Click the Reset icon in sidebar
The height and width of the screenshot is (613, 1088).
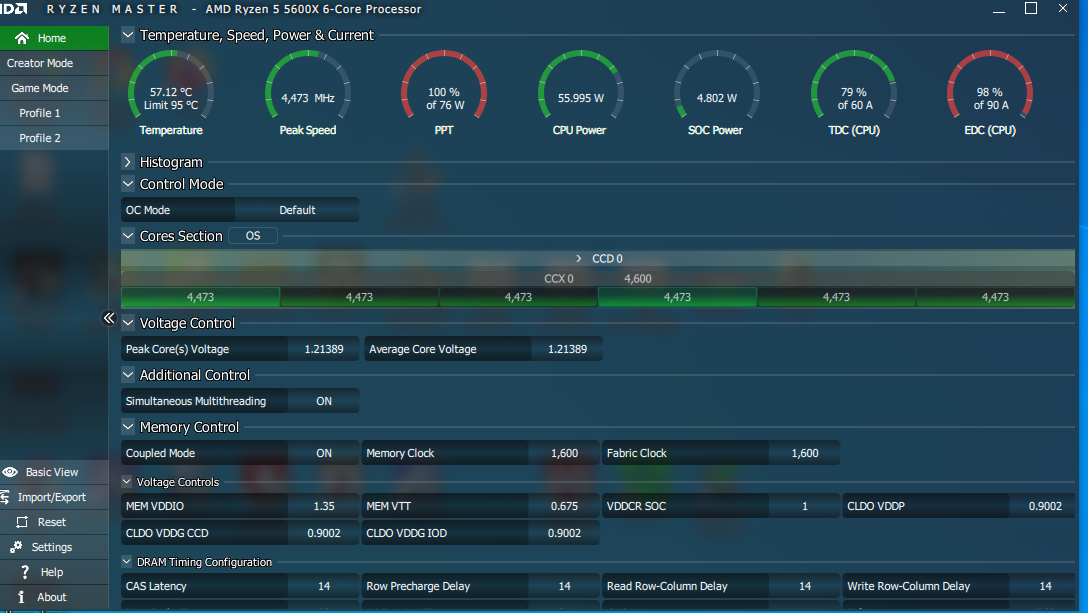click(22, 522)
